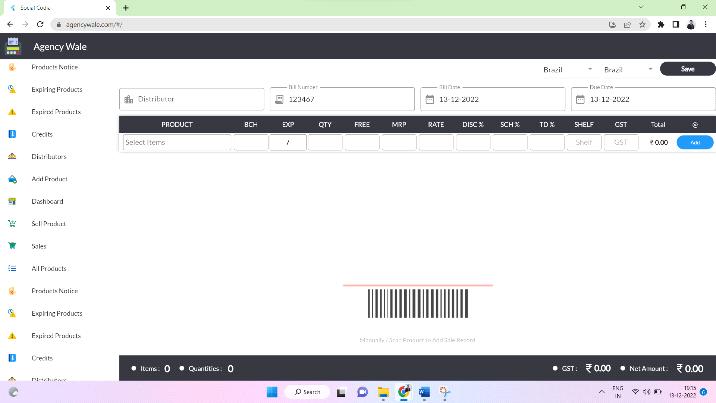Open the Sales sidebar icon
The image size is (716, 403).
(x=12, y=246)
